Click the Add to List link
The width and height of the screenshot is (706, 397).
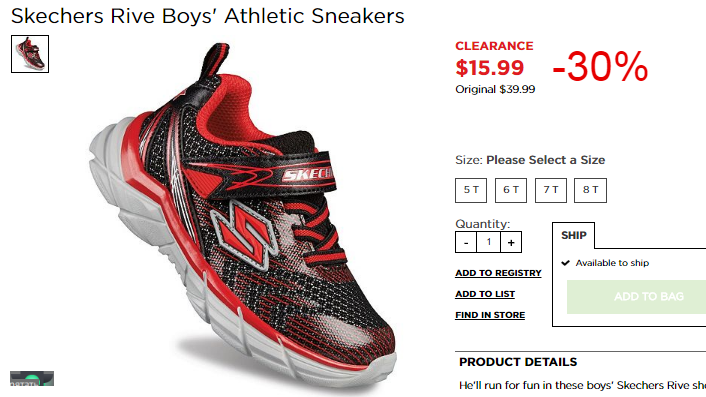point(485,294)
